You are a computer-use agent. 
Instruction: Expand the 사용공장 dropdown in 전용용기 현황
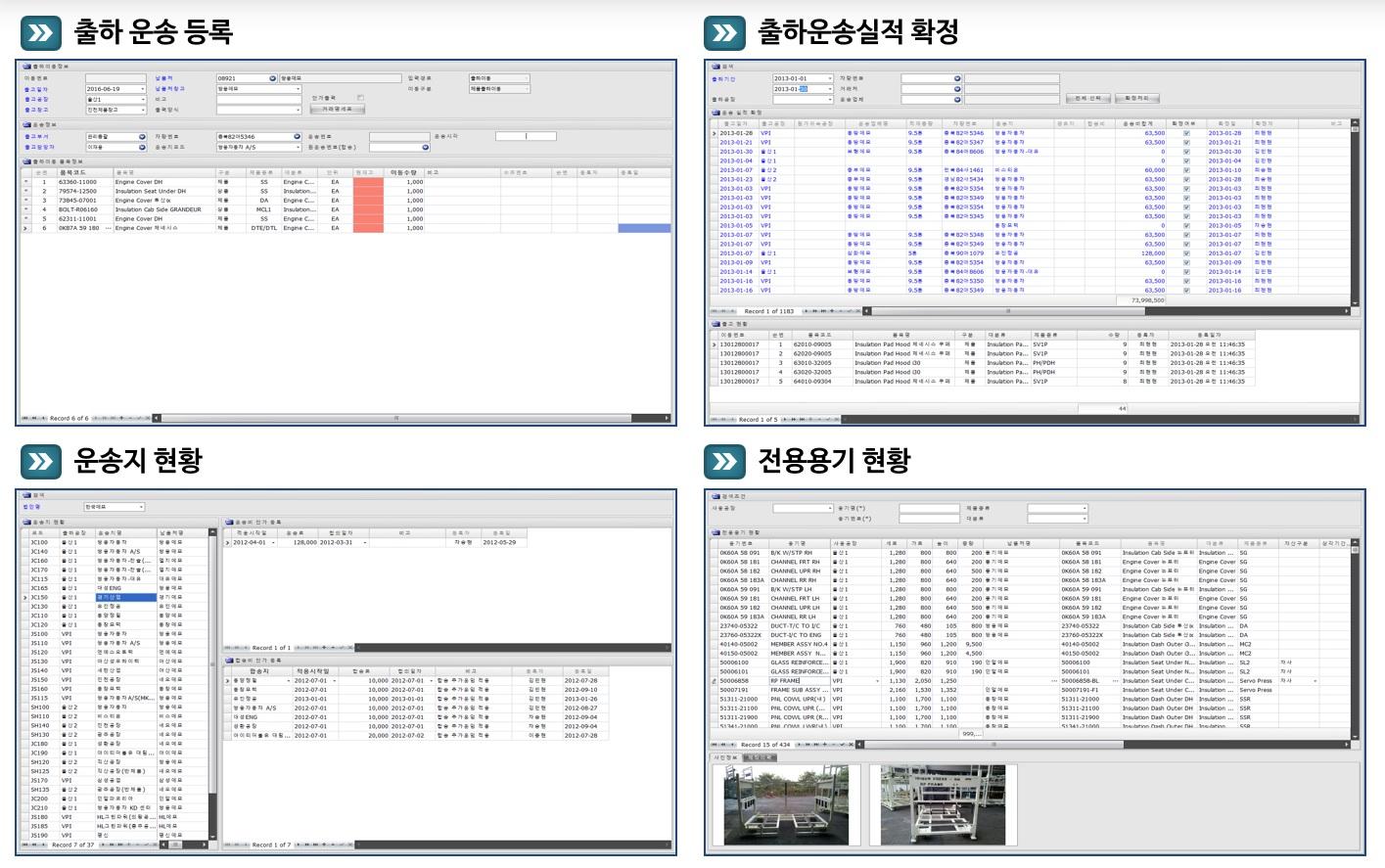(x=829, y=509)
